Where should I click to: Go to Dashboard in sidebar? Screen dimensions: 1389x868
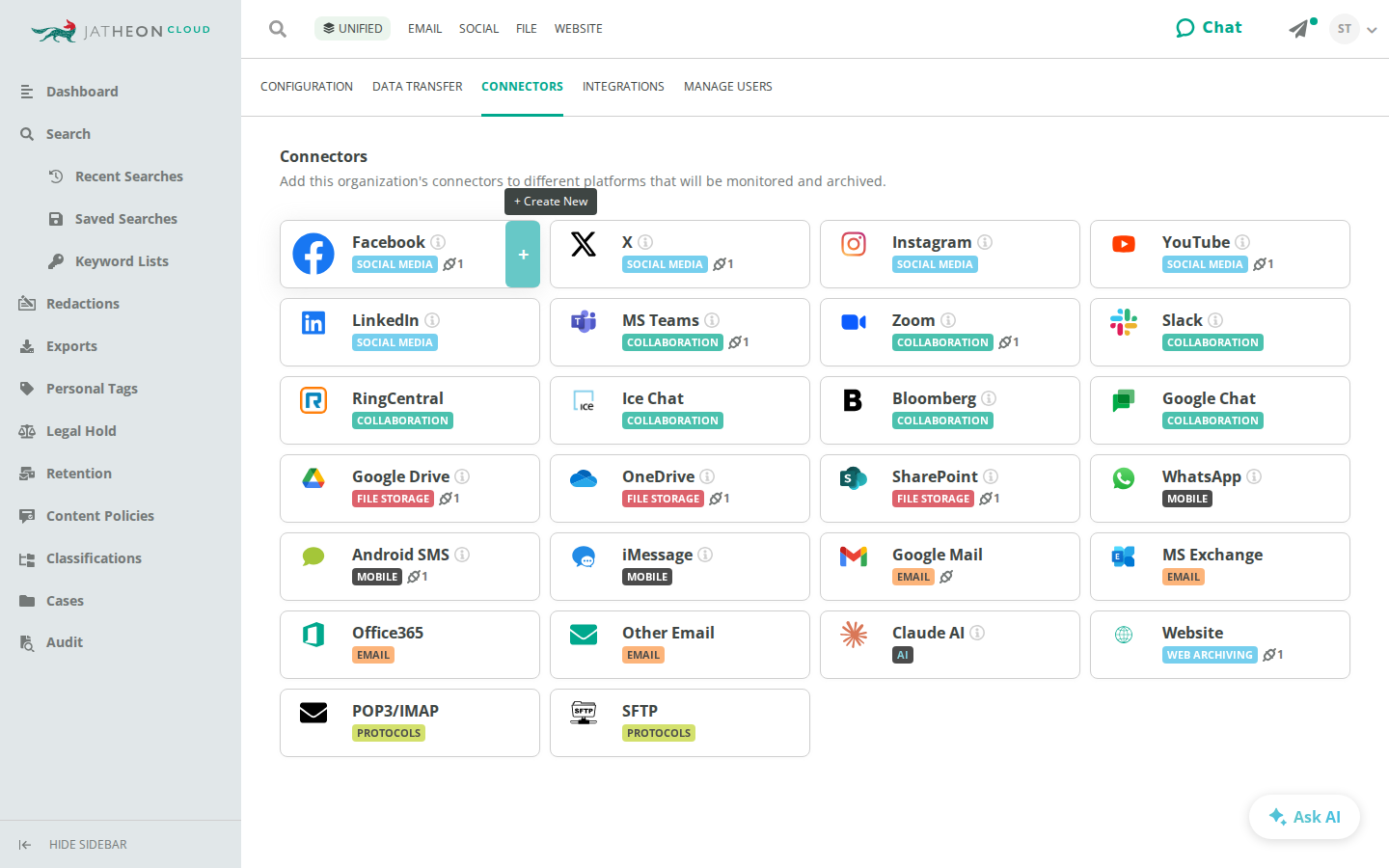(x=82, y=92)
